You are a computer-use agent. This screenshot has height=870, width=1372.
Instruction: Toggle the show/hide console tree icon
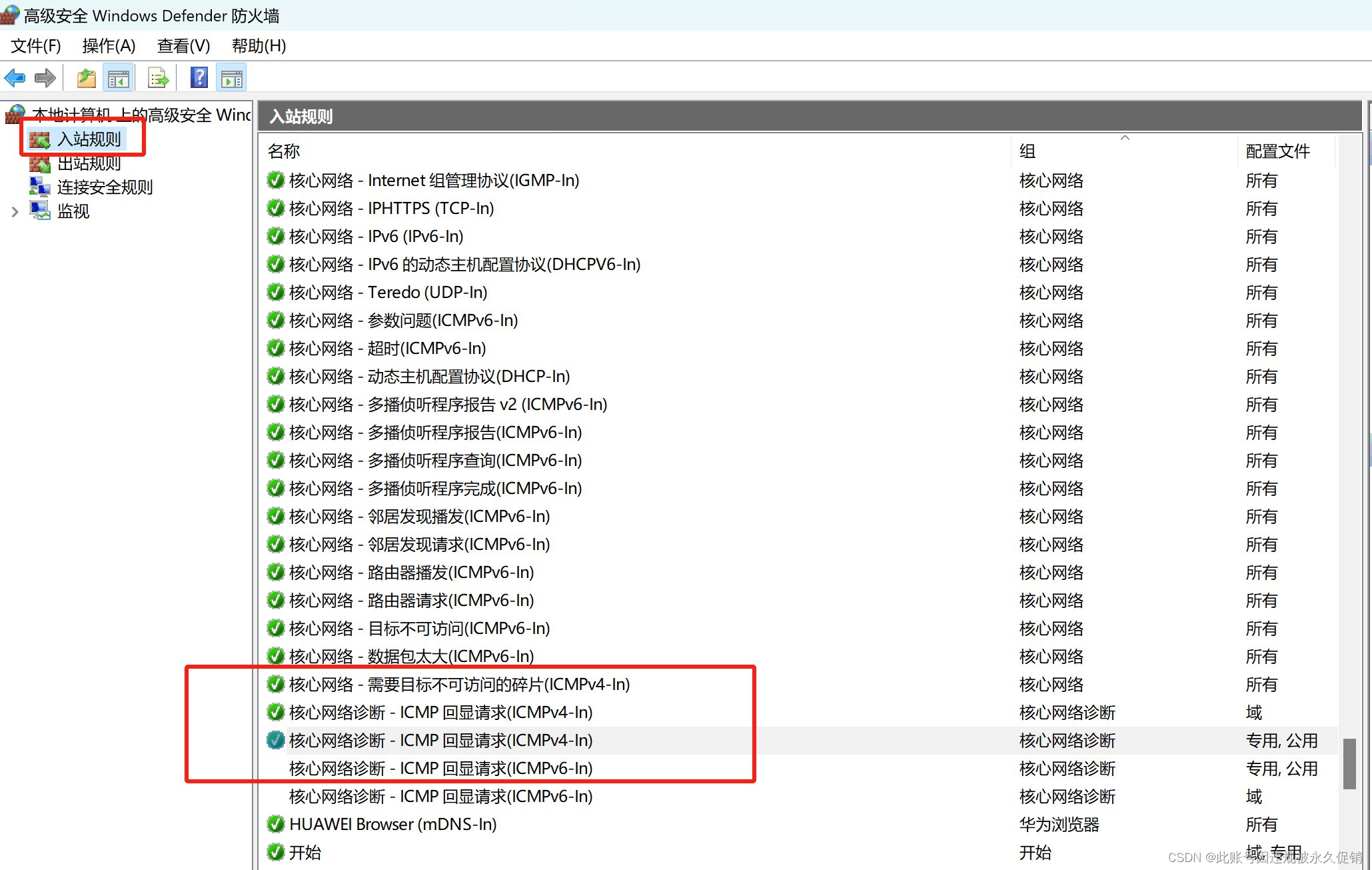pos(119,79)
